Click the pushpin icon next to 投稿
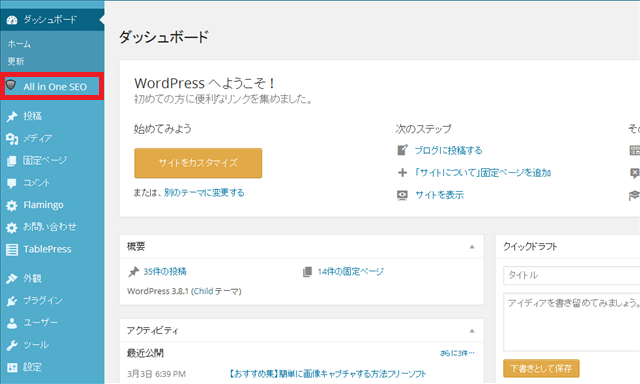The width and height of the screenshot is (640, 384). [x=12, y=116]
